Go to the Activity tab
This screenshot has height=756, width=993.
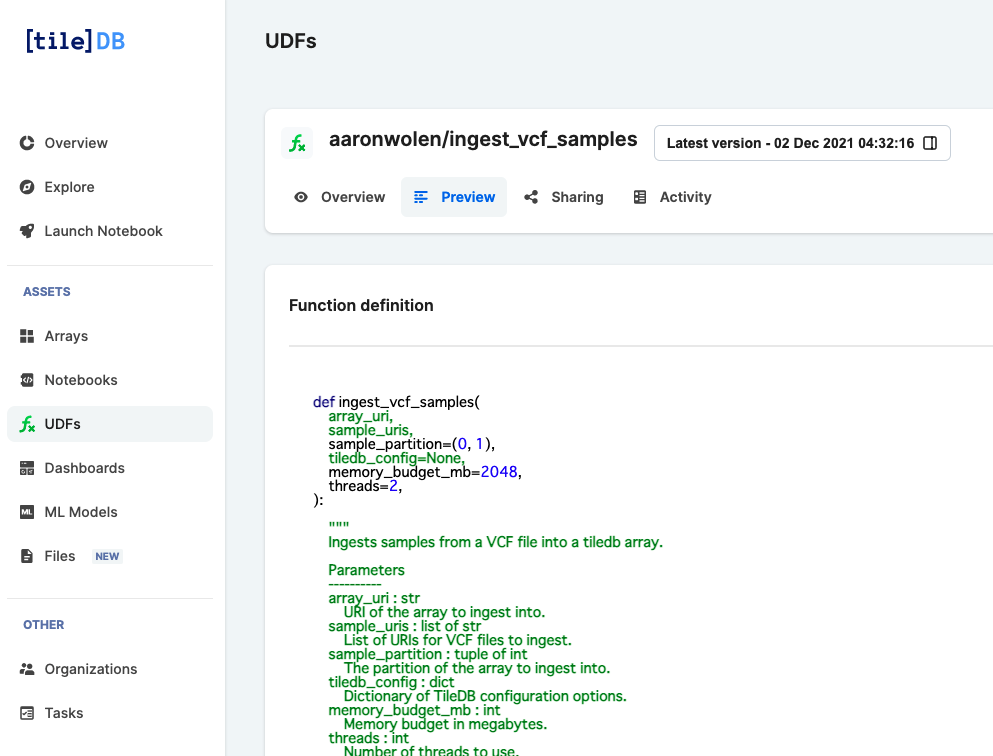(672, 197)
